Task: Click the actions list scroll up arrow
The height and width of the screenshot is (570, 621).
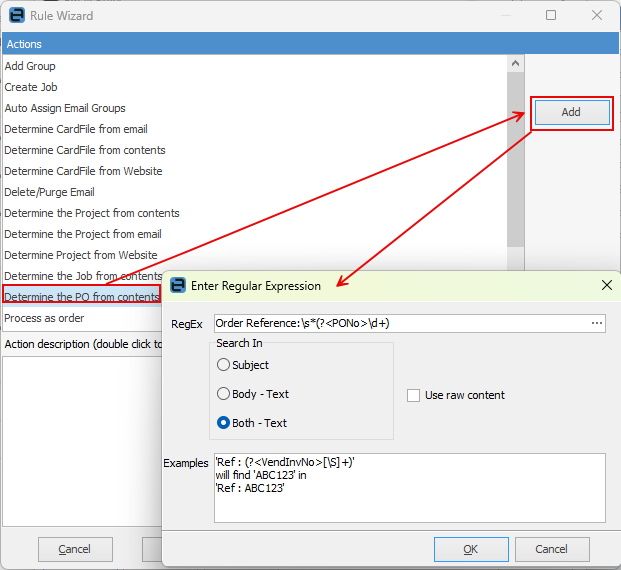Action: pos(515,63)
